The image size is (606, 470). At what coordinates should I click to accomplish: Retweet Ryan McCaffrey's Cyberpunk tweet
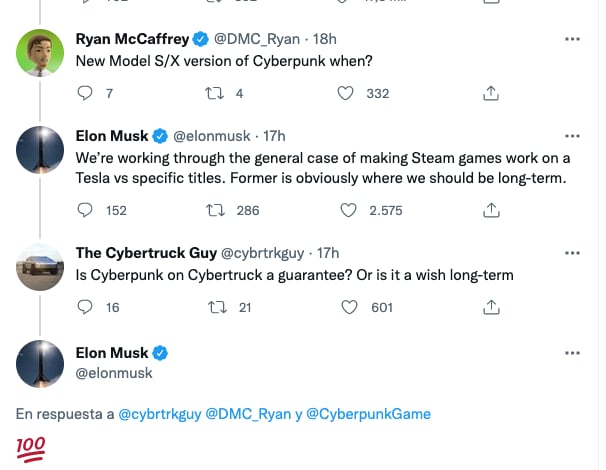point(213,94)
